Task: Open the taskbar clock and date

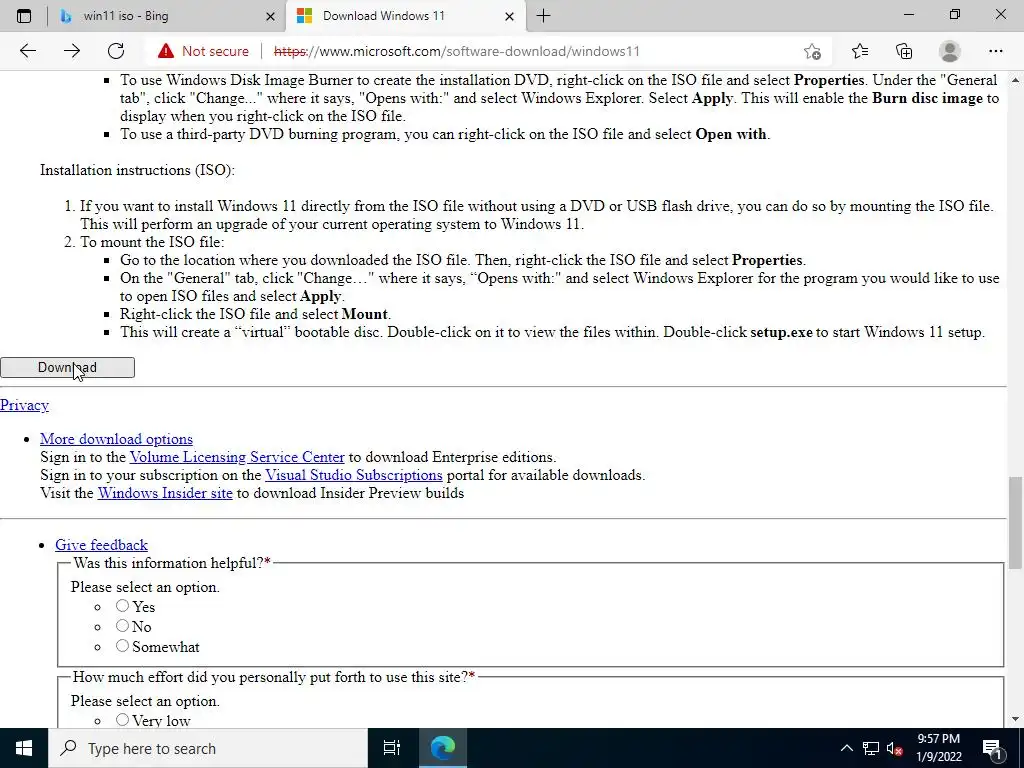Action: (938, 748)
